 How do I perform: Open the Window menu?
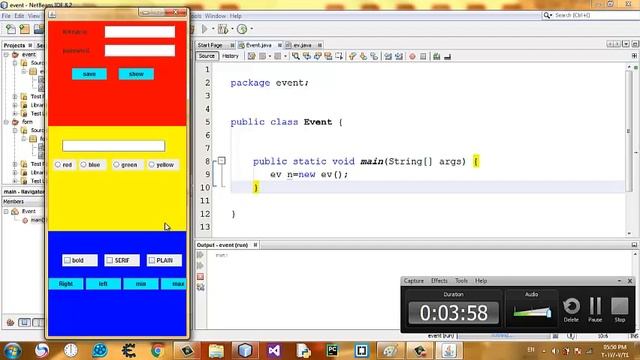pyautogui.click(x=216, y=16)
